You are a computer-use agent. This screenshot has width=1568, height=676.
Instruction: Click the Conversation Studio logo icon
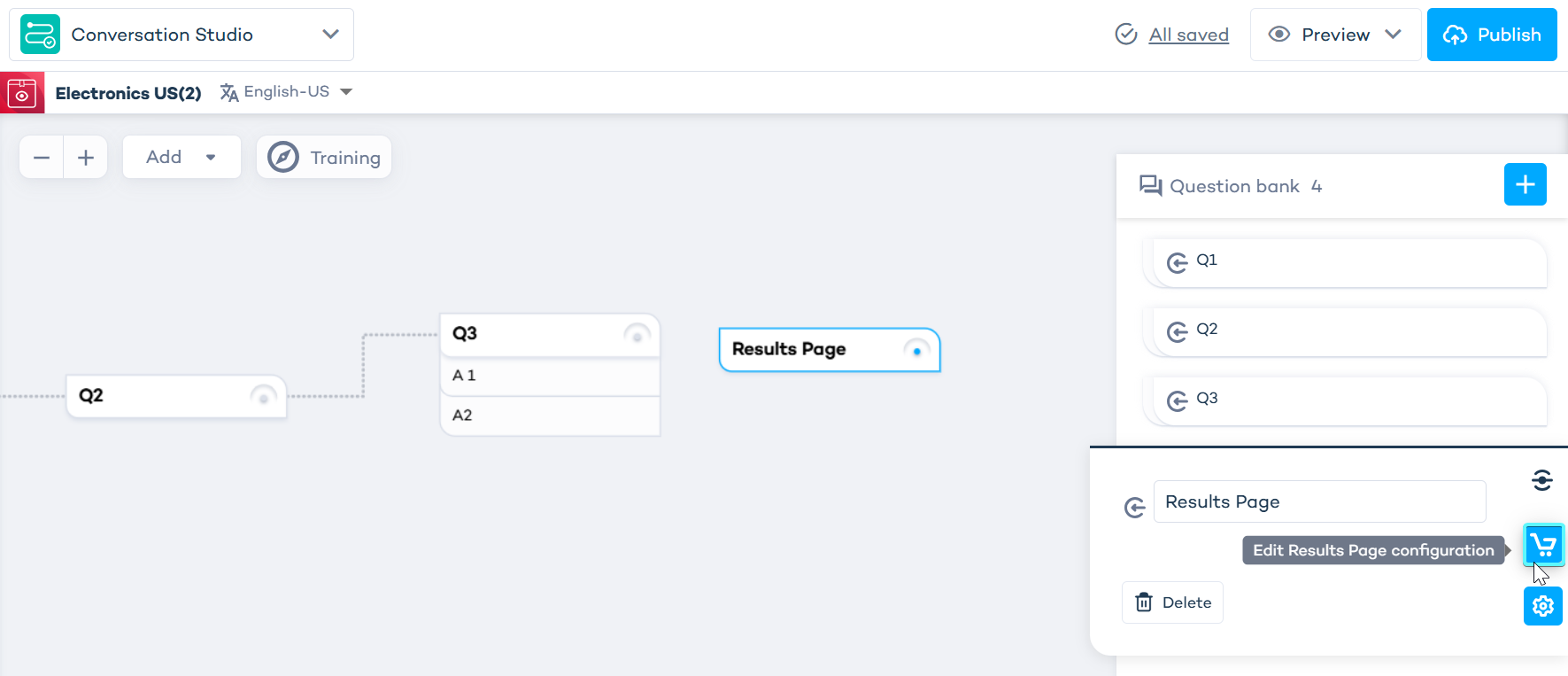click(x=40, y=35)
